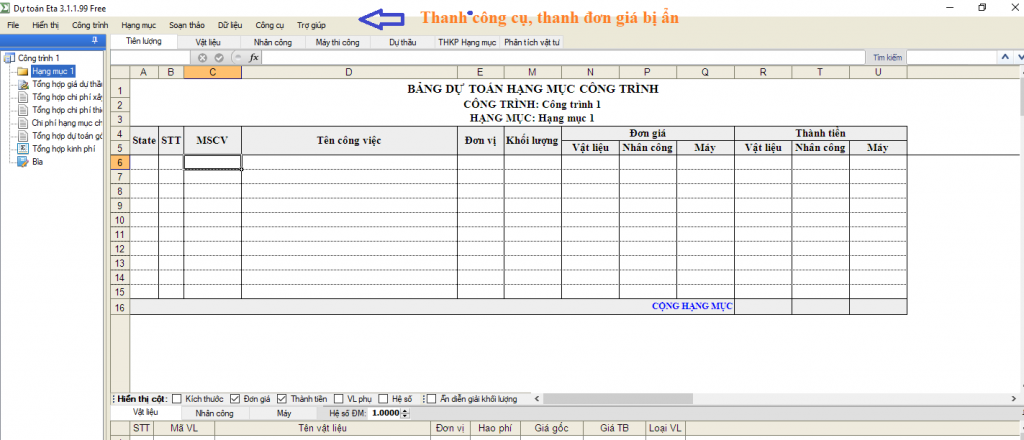Switch to the THKP Hạng mục tab
The width and height of the screenshot is (1024, 440).
[x=468, y=42]
